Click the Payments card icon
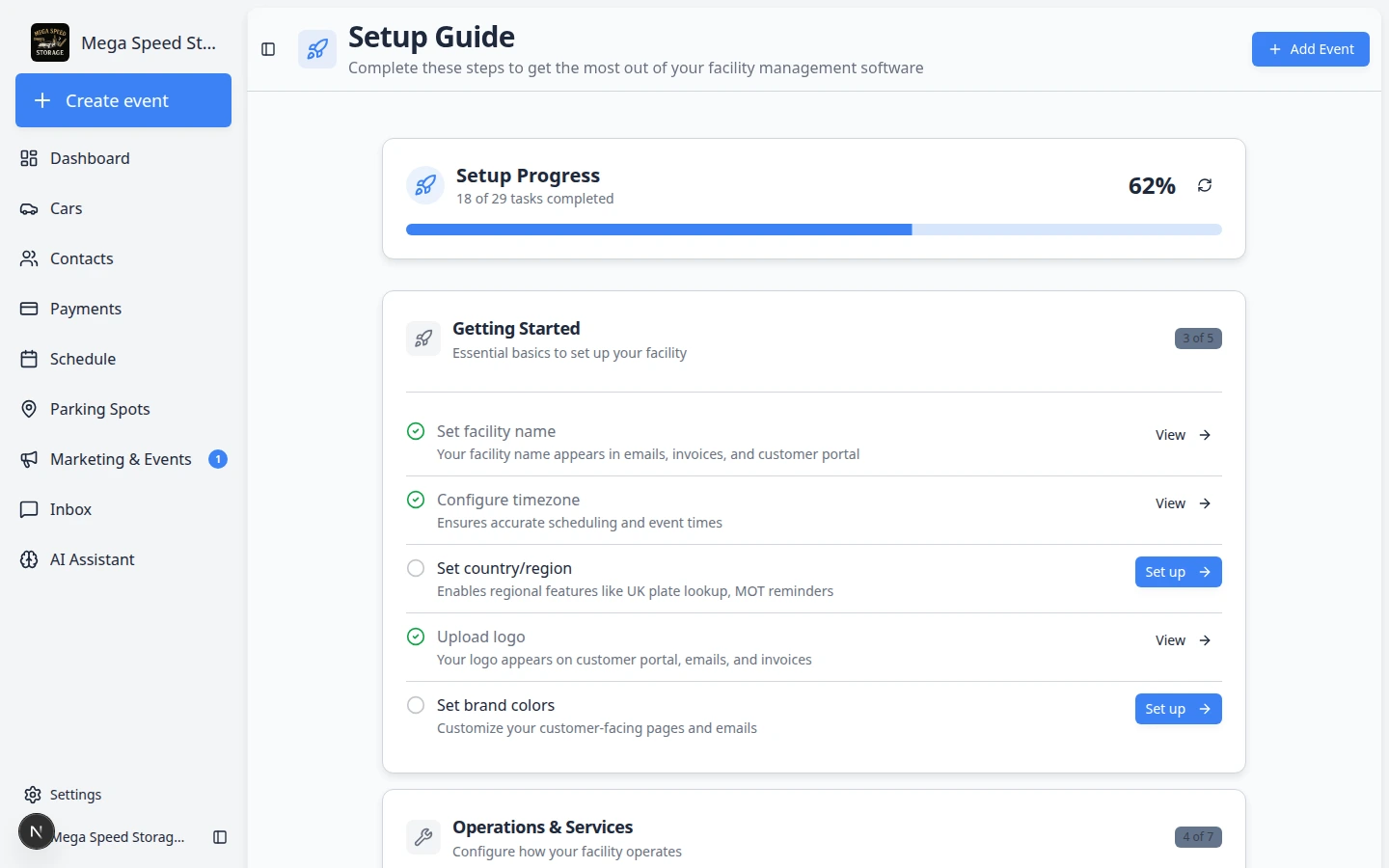Viewport: 1389px width, 868px height. [29, 309]
